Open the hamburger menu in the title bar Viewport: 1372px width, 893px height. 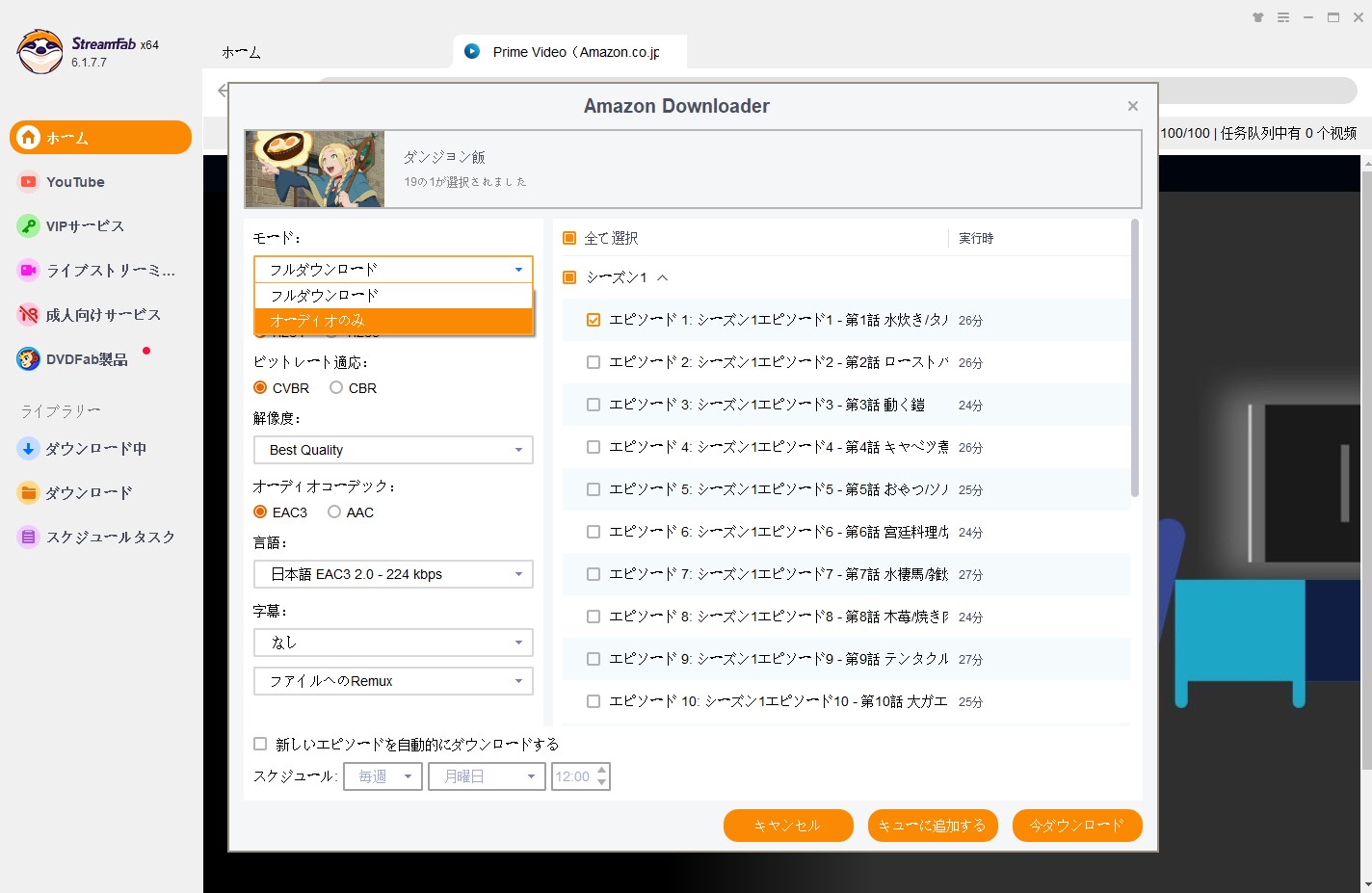coord(1283,17)
